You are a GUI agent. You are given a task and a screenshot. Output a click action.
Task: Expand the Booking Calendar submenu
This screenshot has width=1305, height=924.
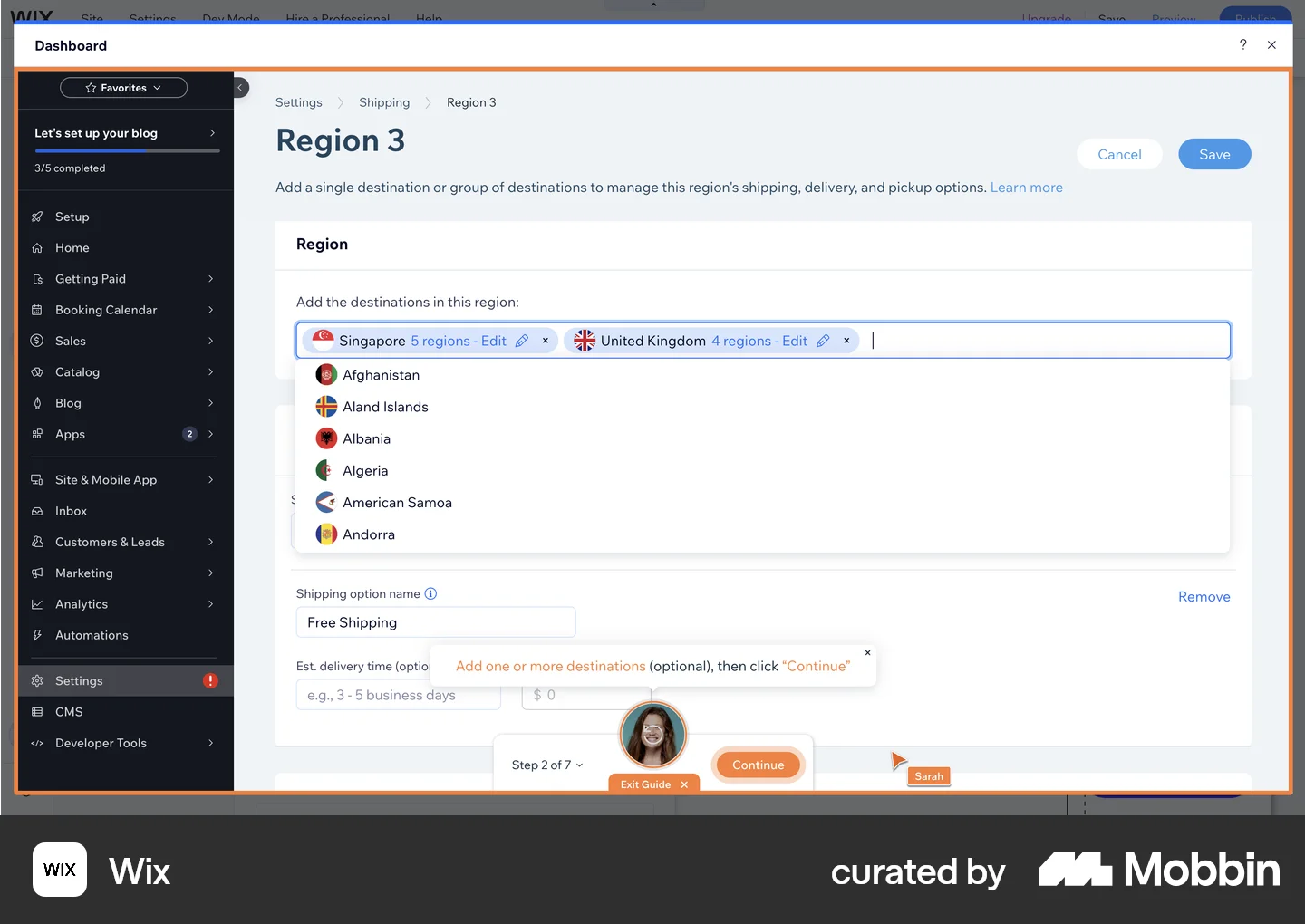[x=211, y=310]
